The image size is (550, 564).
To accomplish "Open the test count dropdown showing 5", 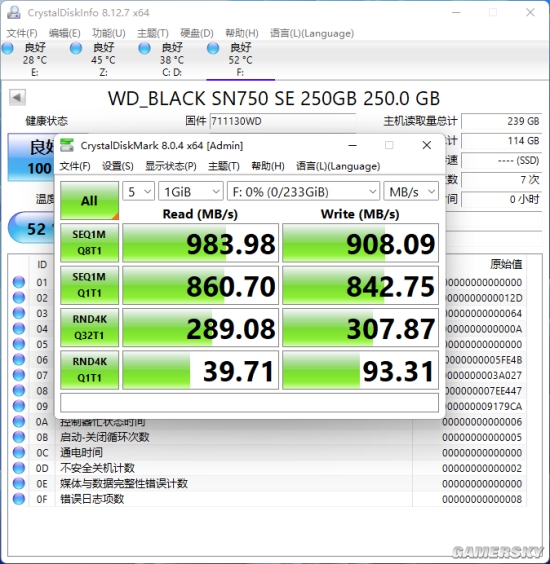I will point(138,191).
